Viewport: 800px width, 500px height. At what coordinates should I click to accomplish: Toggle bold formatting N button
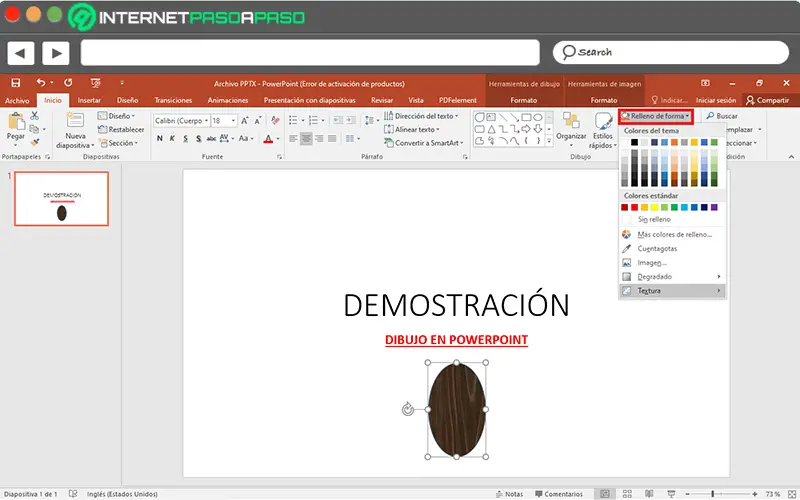[x=159, y=139]
